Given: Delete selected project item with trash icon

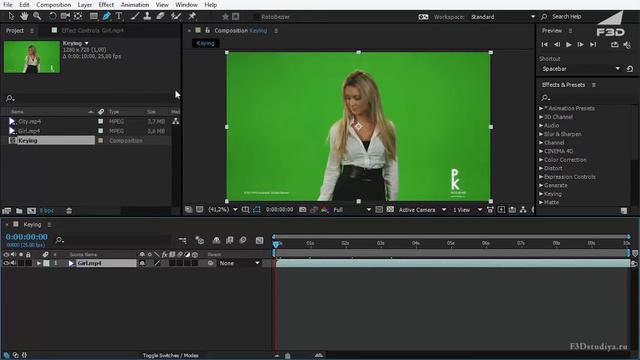Looking at the screenshot, I should click(x=69, y=211).
